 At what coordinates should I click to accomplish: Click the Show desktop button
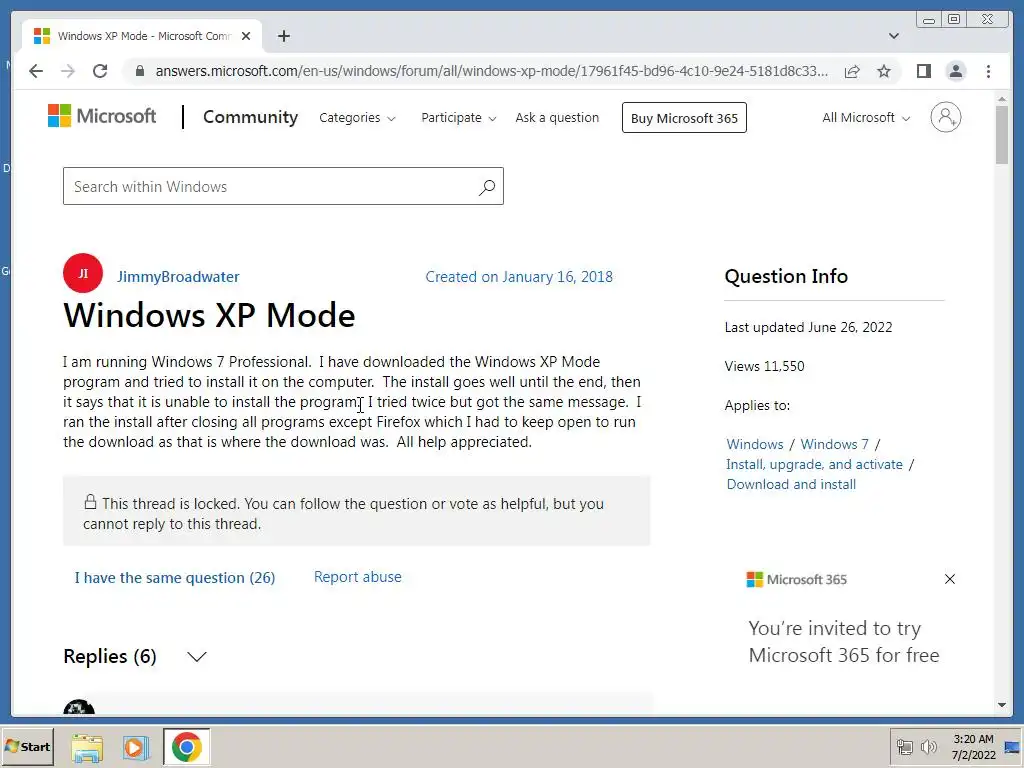[x=1012, y=747]
